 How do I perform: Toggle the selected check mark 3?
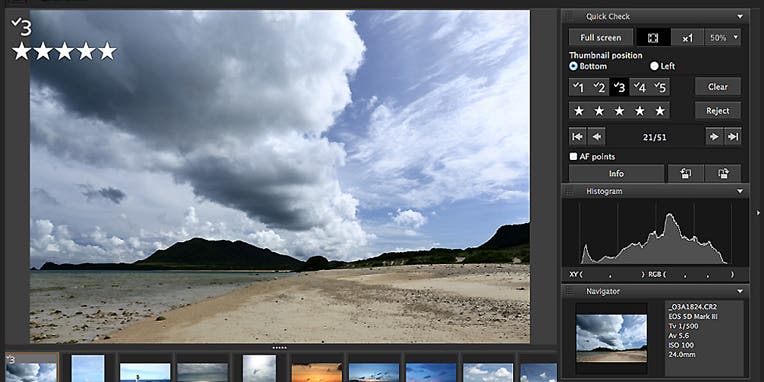[619, 87]
